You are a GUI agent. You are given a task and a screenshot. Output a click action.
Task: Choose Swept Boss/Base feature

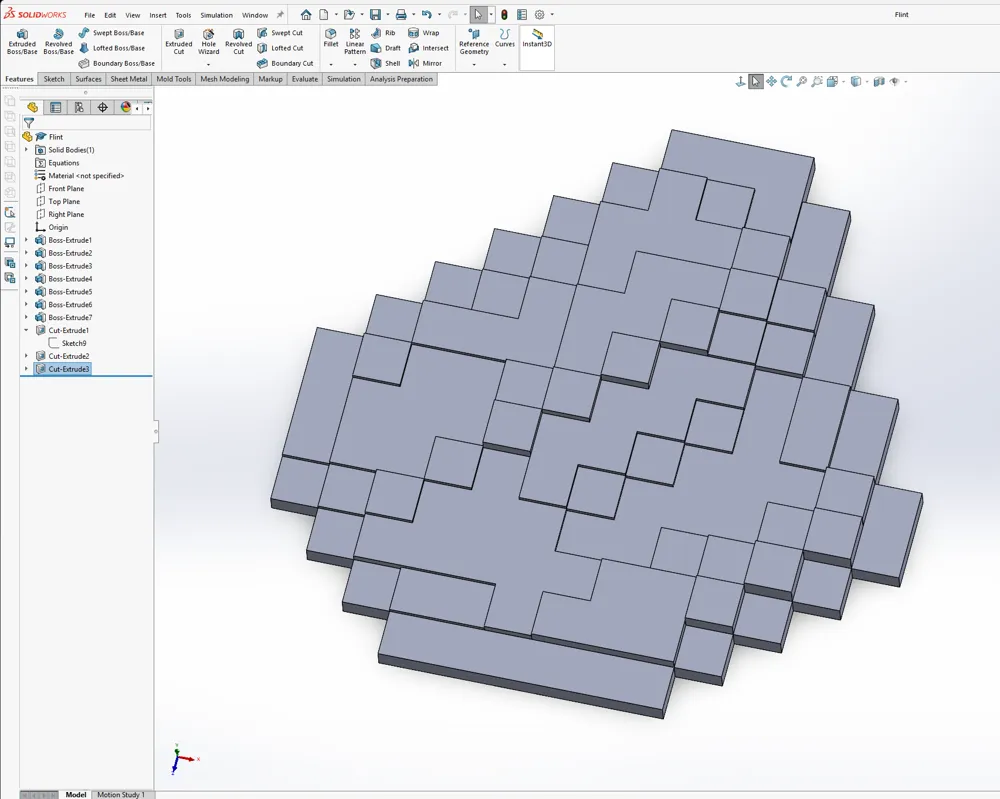tap(112, 33)
